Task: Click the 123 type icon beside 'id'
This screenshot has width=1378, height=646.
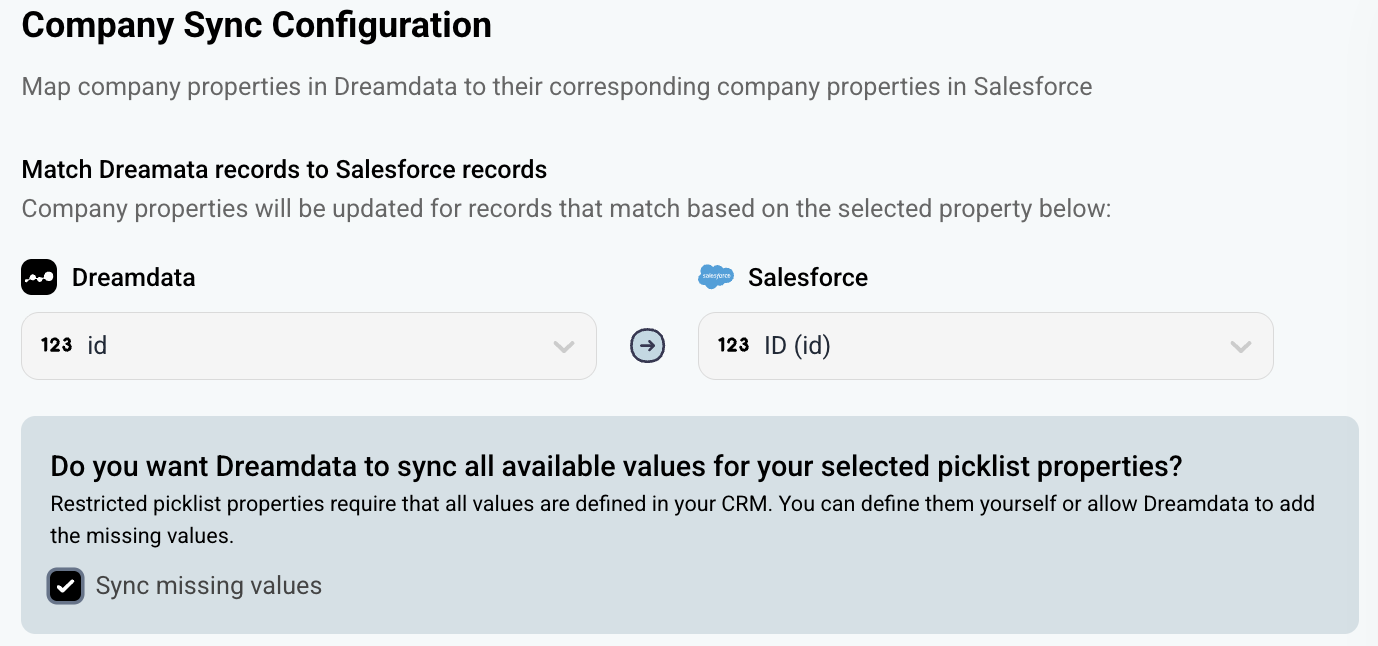Action: pos(57,346)
